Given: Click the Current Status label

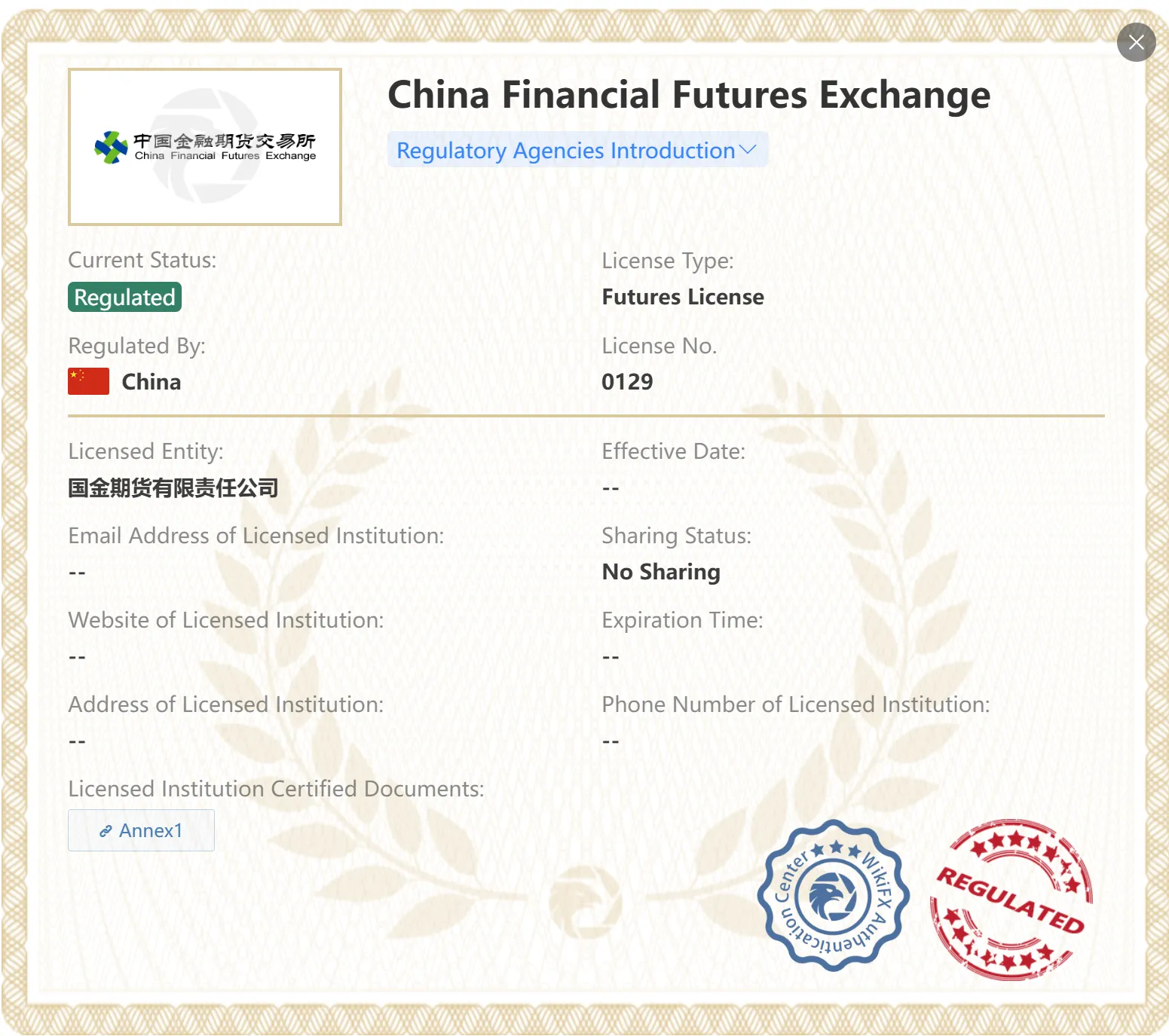Looking at the screenshot, I should (x=142, y=260).
